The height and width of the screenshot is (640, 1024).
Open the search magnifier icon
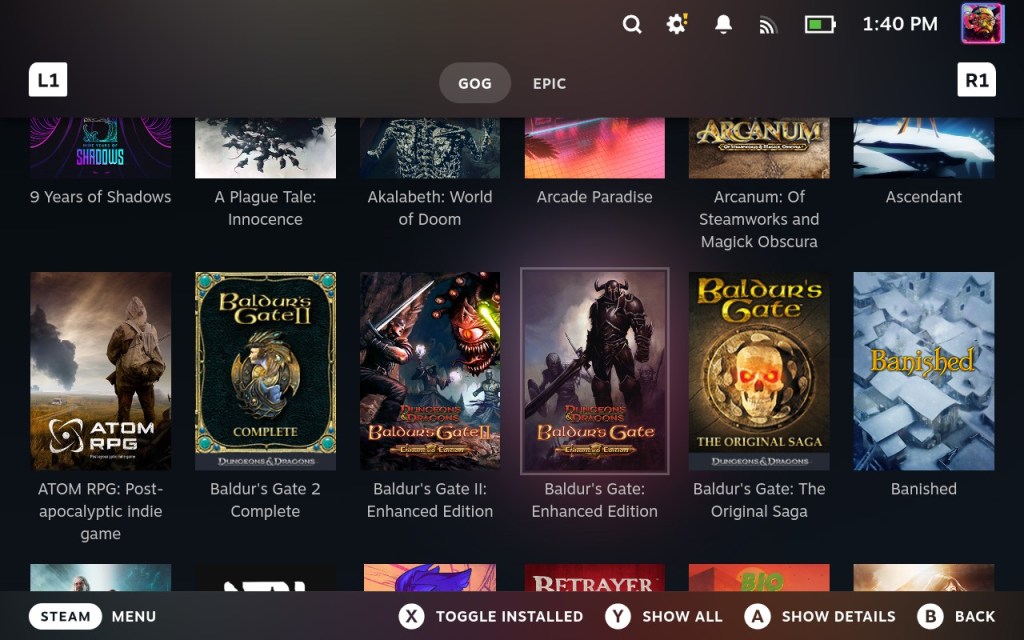[x=632, y=24]
